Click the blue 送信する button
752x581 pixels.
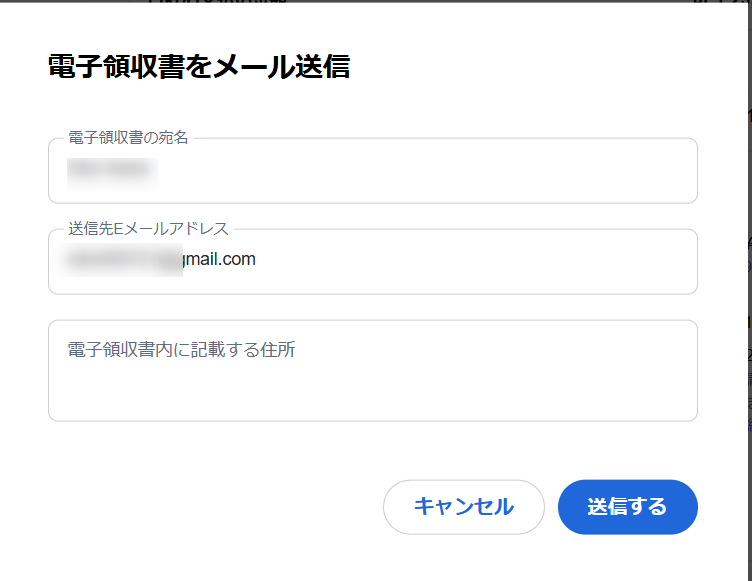tap(627, 507)
